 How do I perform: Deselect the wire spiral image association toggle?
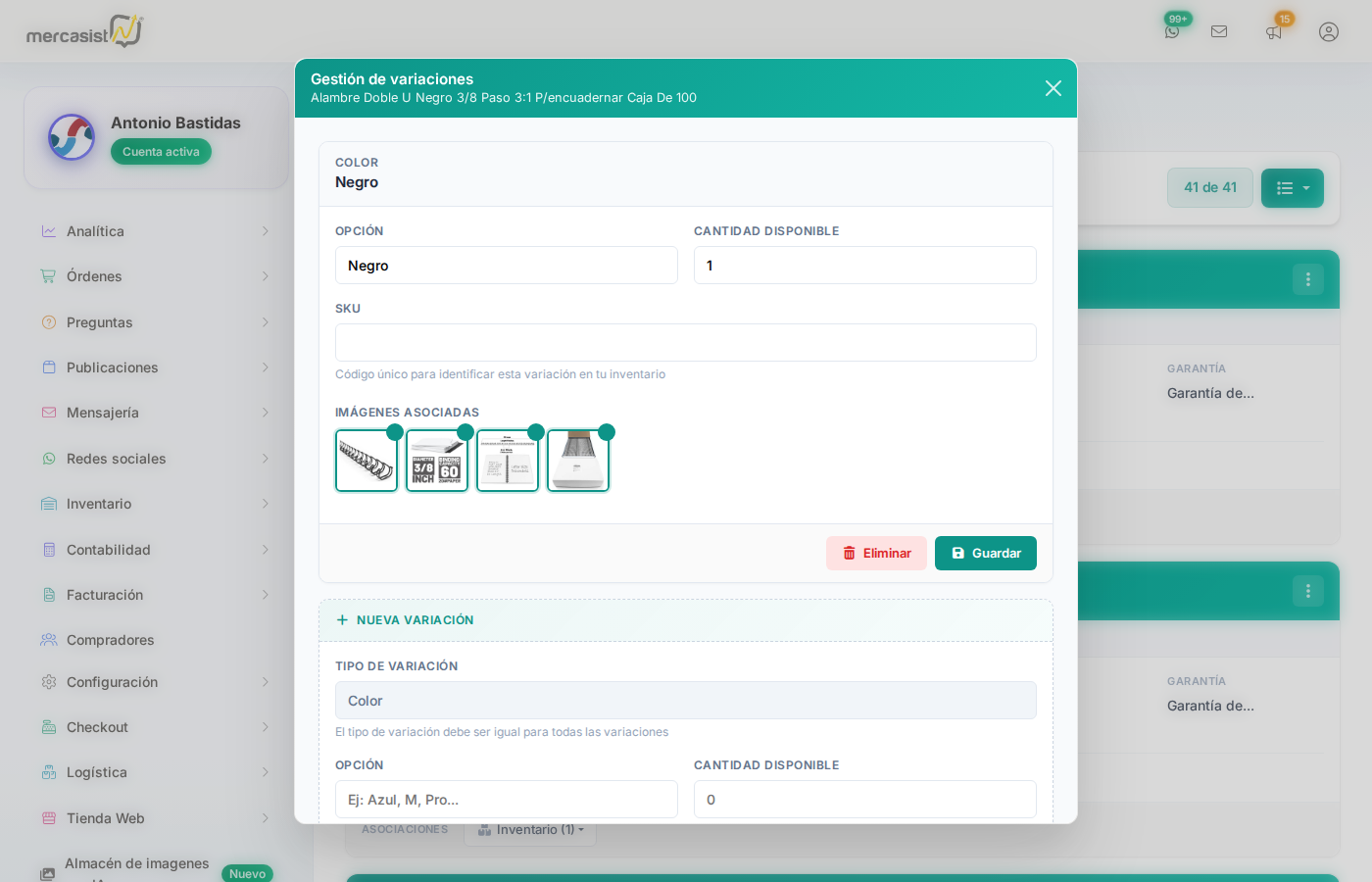pyautogui.click(x=394, y=431)
